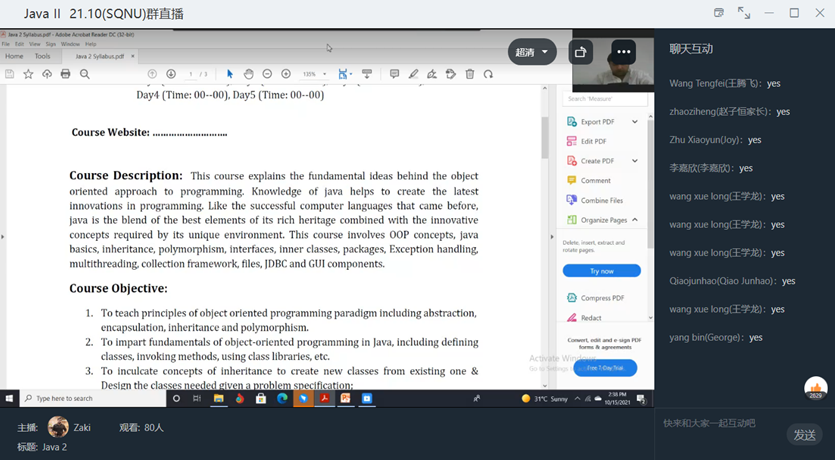Open the Window menu
Screen dimensions: 835x460
[70, 44]
